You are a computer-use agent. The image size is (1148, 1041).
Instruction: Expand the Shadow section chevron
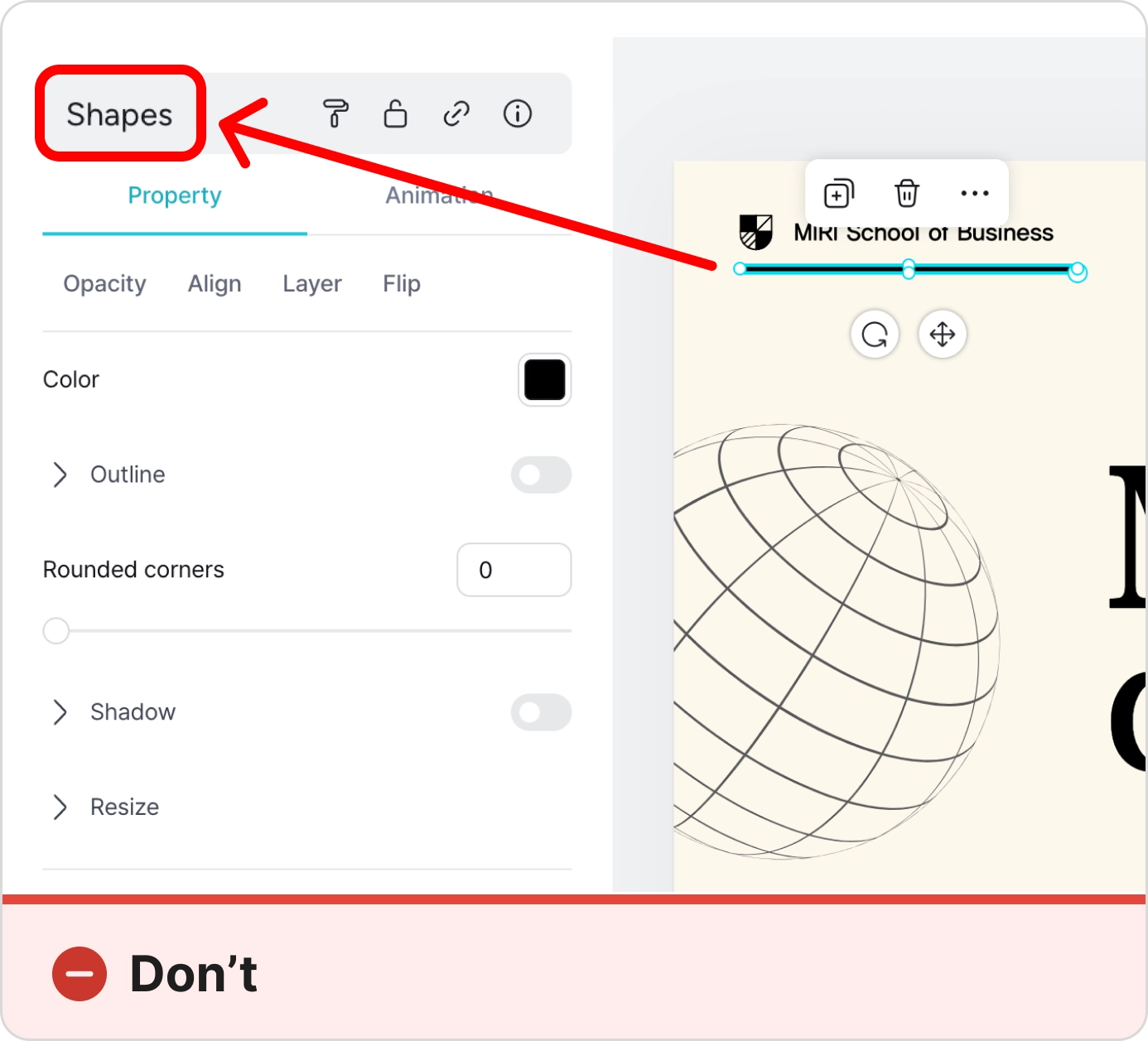pos(60,712)
